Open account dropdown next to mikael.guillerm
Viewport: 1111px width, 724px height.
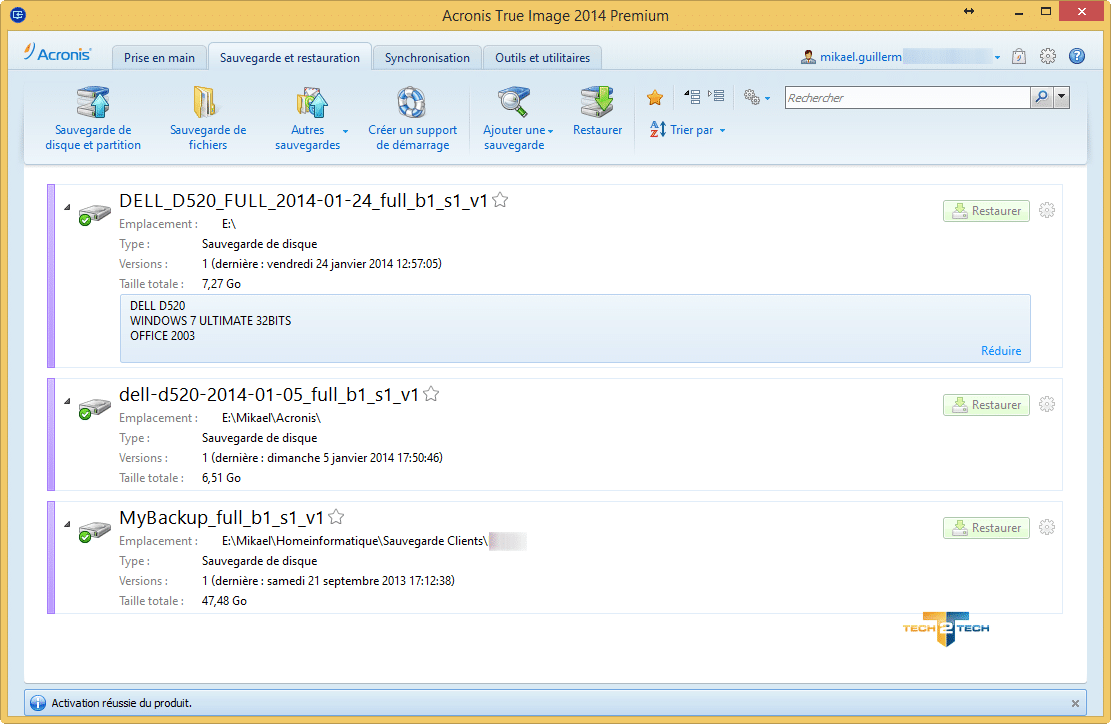point(997,57)
